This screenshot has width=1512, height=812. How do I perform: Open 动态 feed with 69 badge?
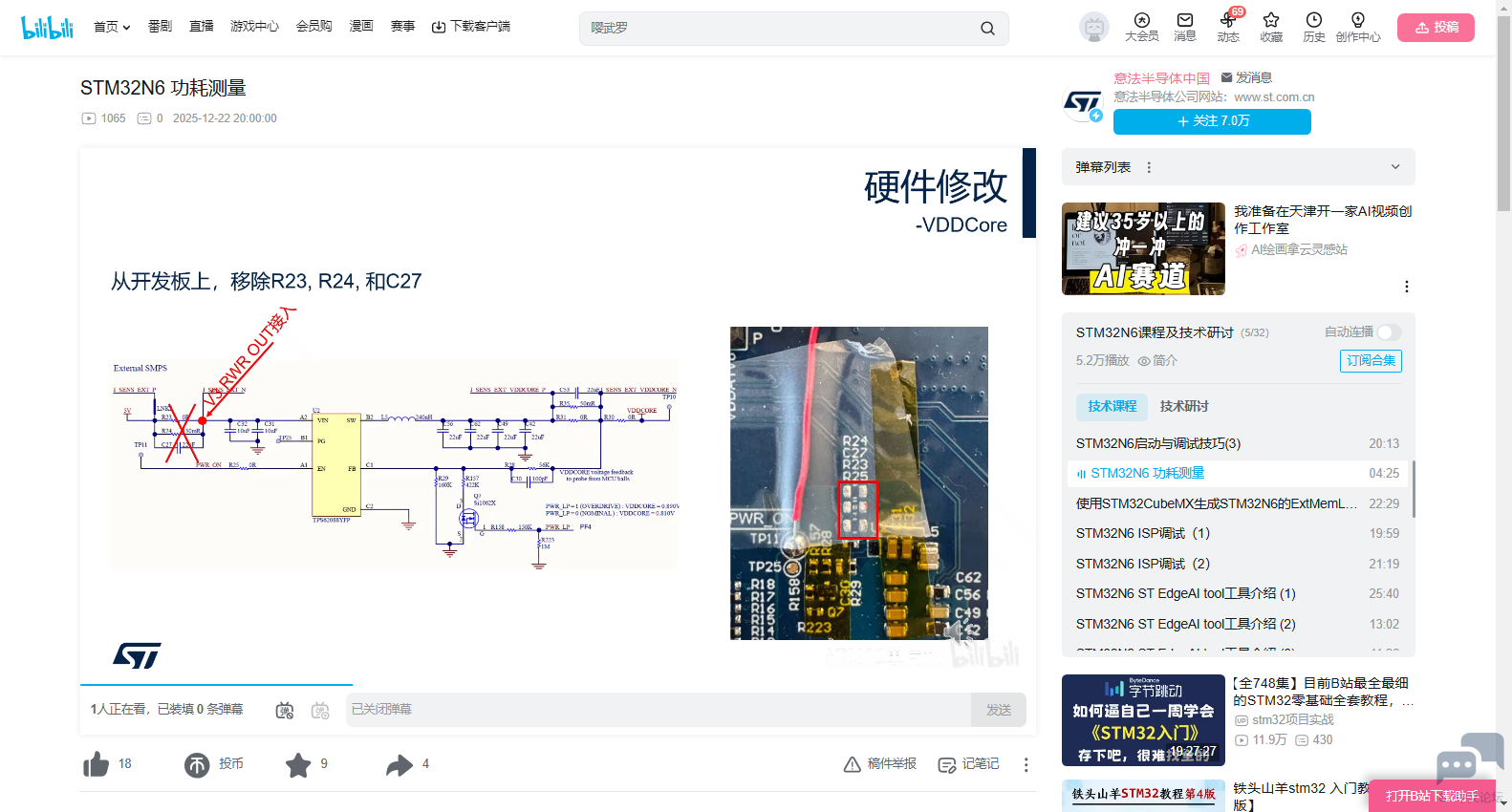click(1228, 28)
